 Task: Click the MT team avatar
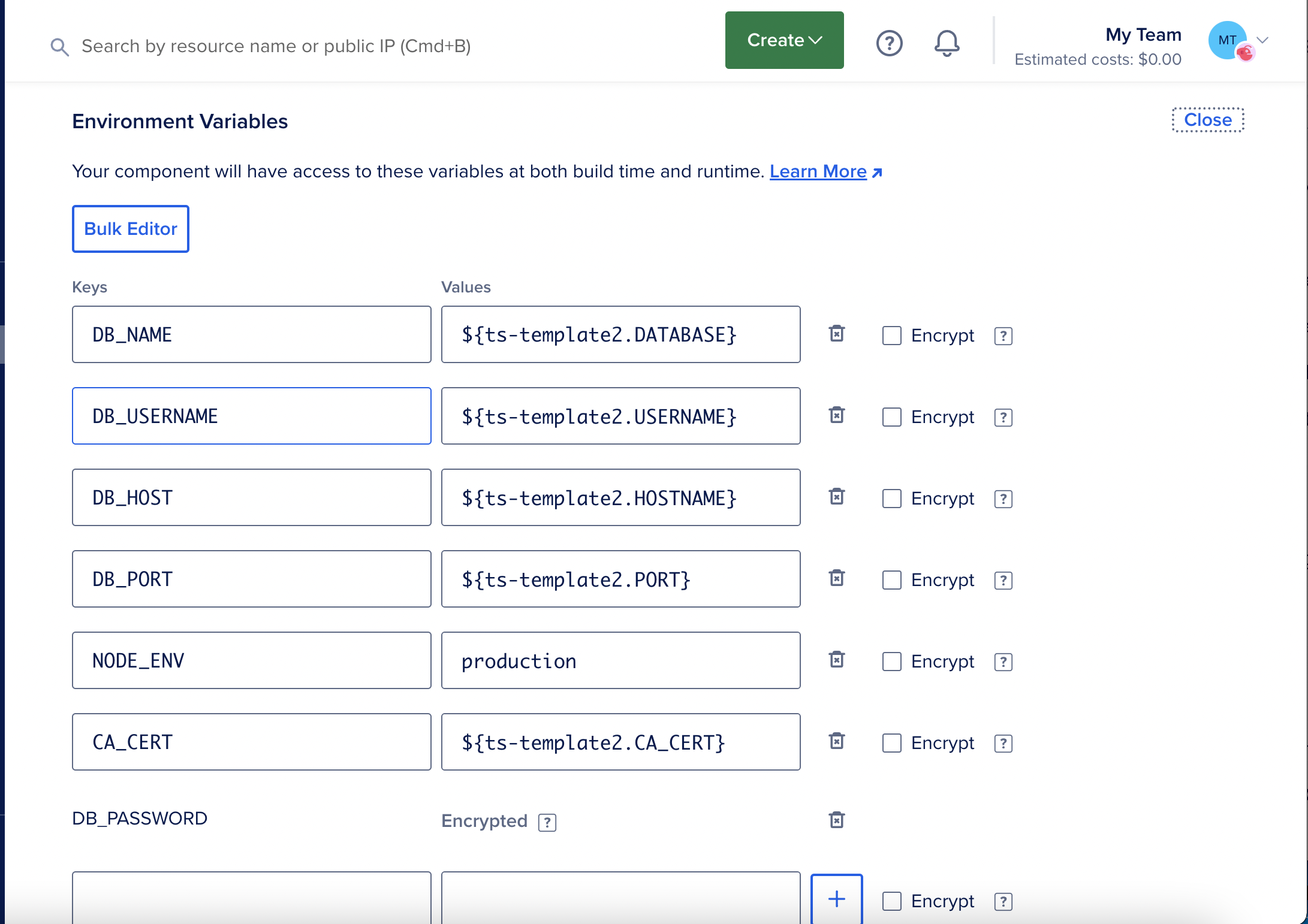[1228, 40]
